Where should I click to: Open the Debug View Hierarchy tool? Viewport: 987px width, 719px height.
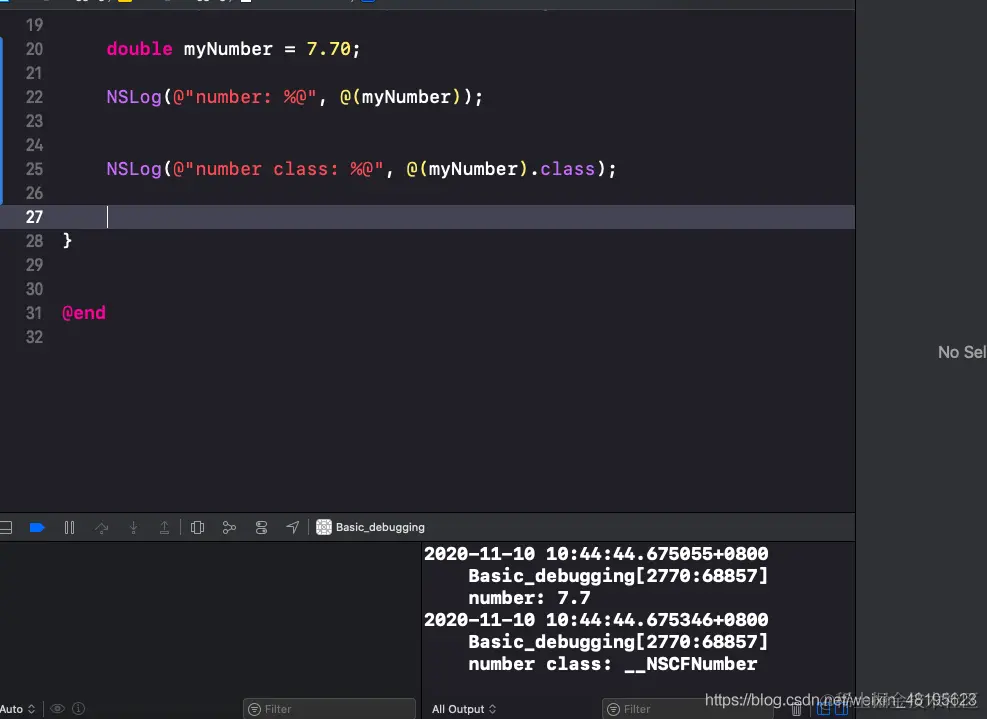coord(197,528)
